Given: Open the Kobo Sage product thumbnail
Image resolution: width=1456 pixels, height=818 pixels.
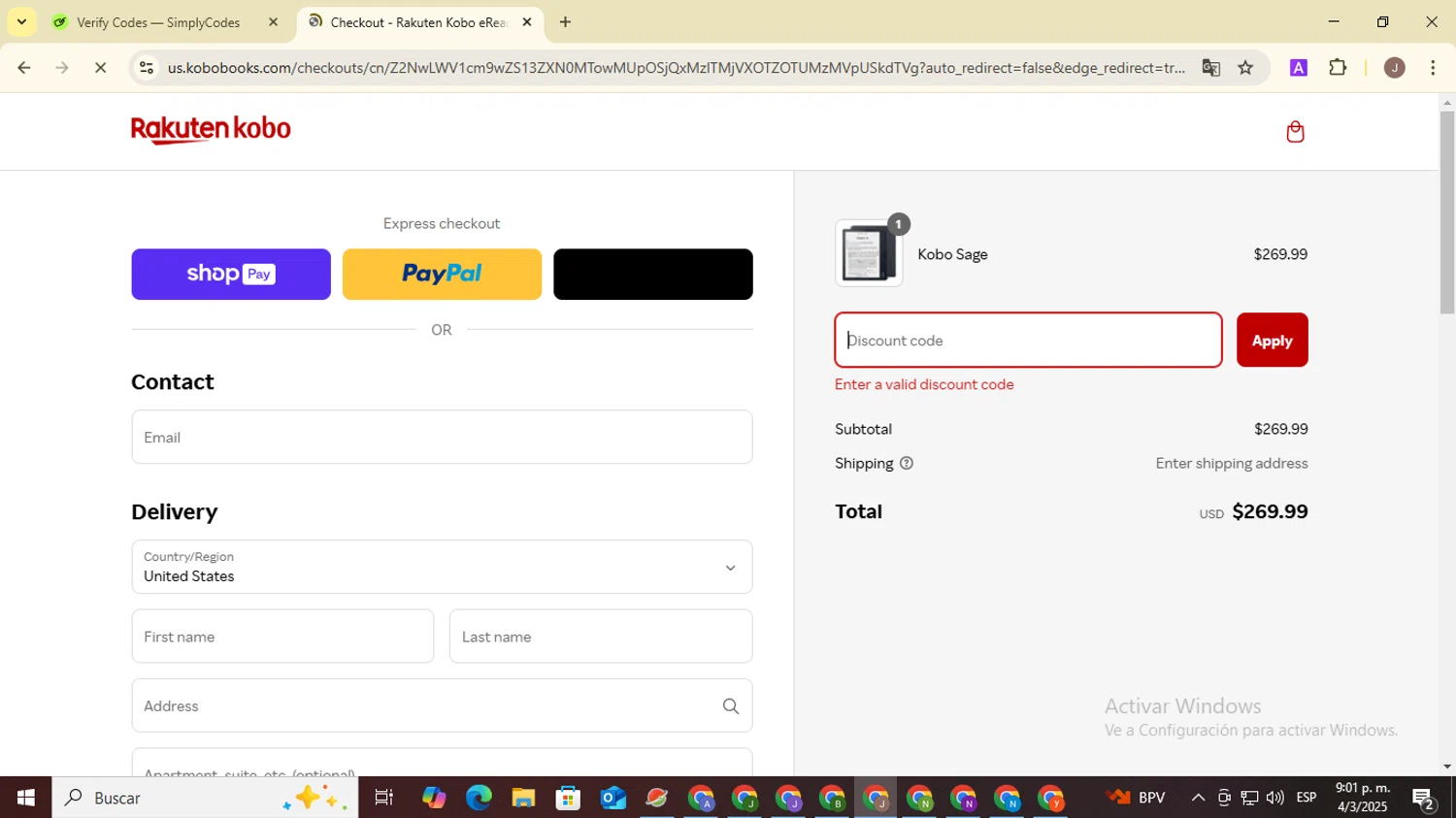Looking at the screenshot, I should click(x=869, y=253).
